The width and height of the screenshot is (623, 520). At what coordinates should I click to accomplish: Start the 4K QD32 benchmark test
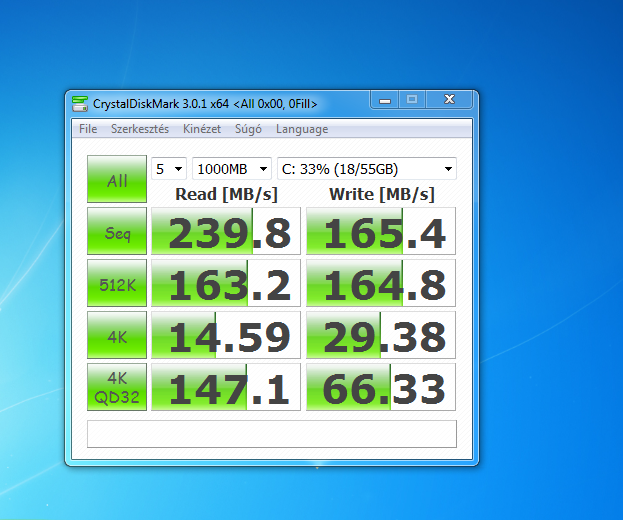click(x=117, y=387)
